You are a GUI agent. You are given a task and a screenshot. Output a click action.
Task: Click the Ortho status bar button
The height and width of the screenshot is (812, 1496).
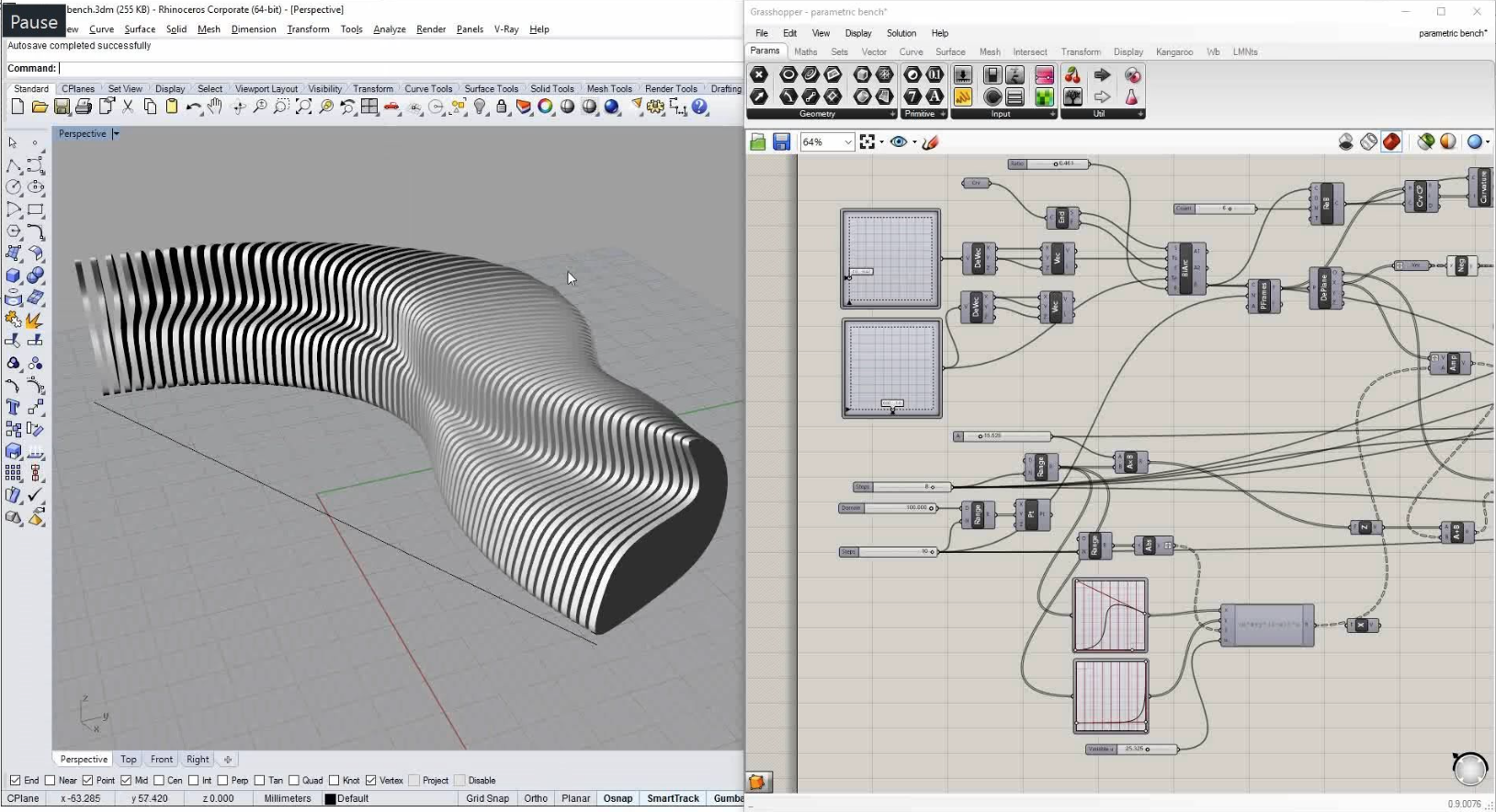point(536,798)
